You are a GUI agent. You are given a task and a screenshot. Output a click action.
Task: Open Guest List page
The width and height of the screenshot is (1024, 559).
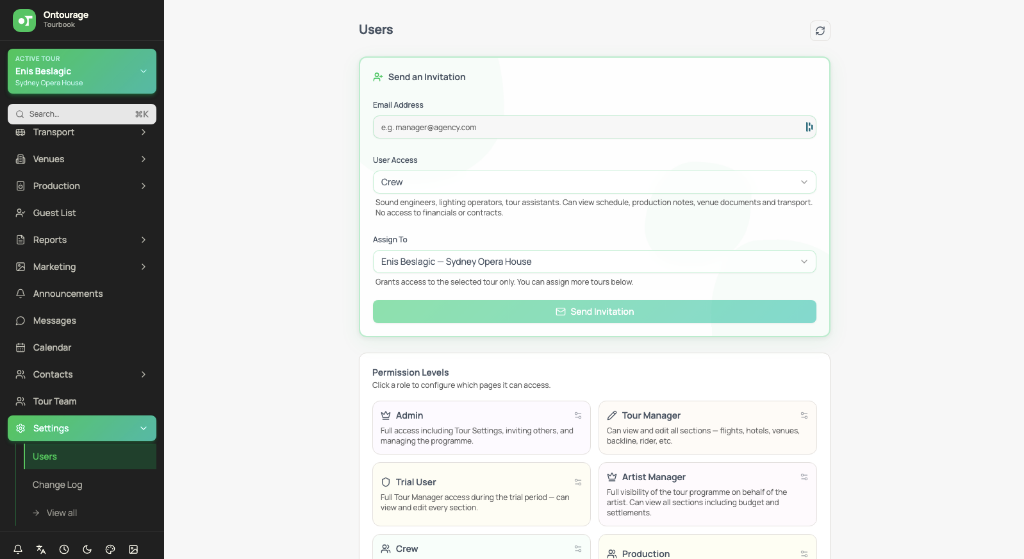[x=82, y=213]
